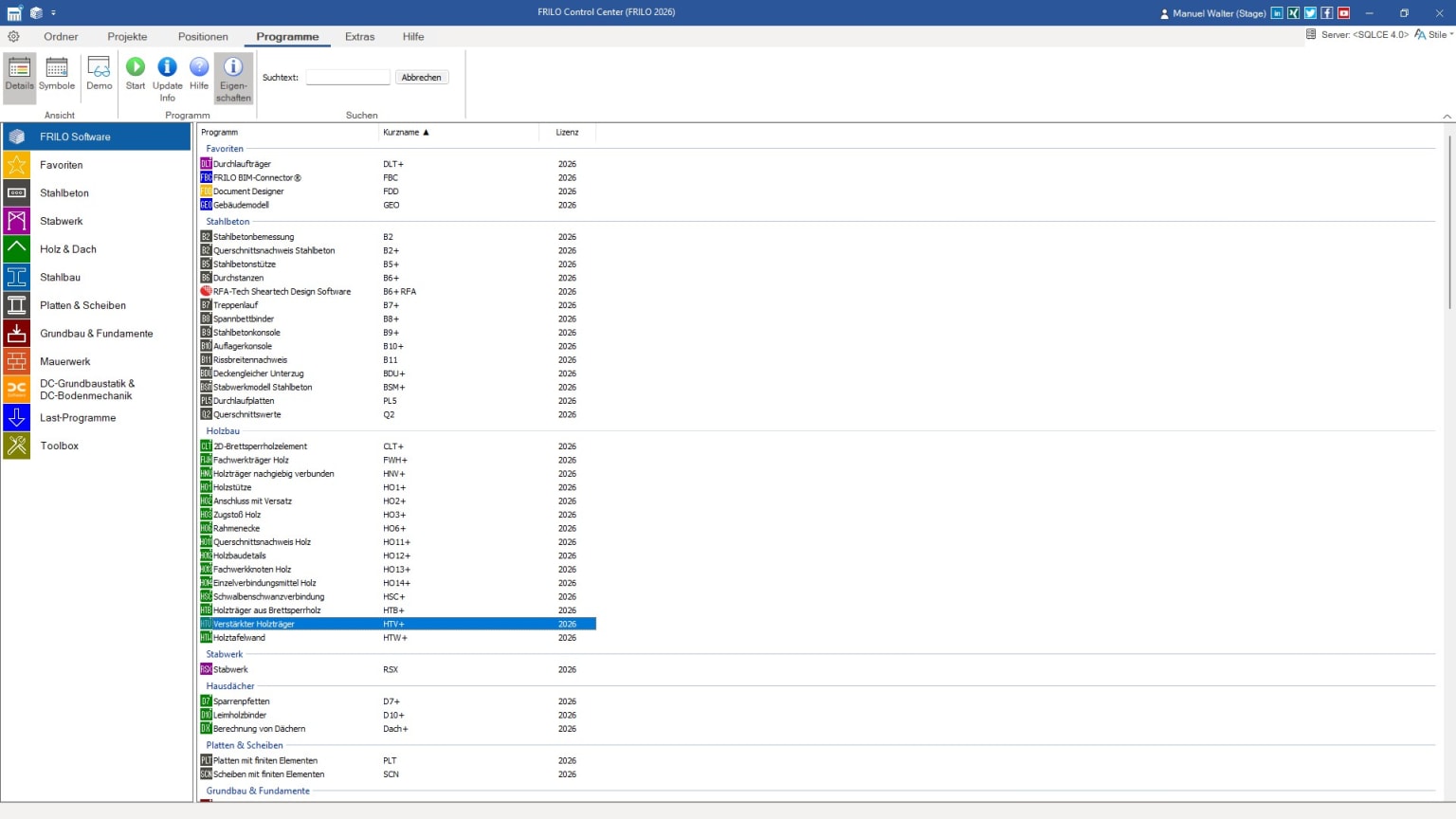The image size is (1456, 819).
Task: Select Sparrenpfetten program row
Action: point(397,701)
